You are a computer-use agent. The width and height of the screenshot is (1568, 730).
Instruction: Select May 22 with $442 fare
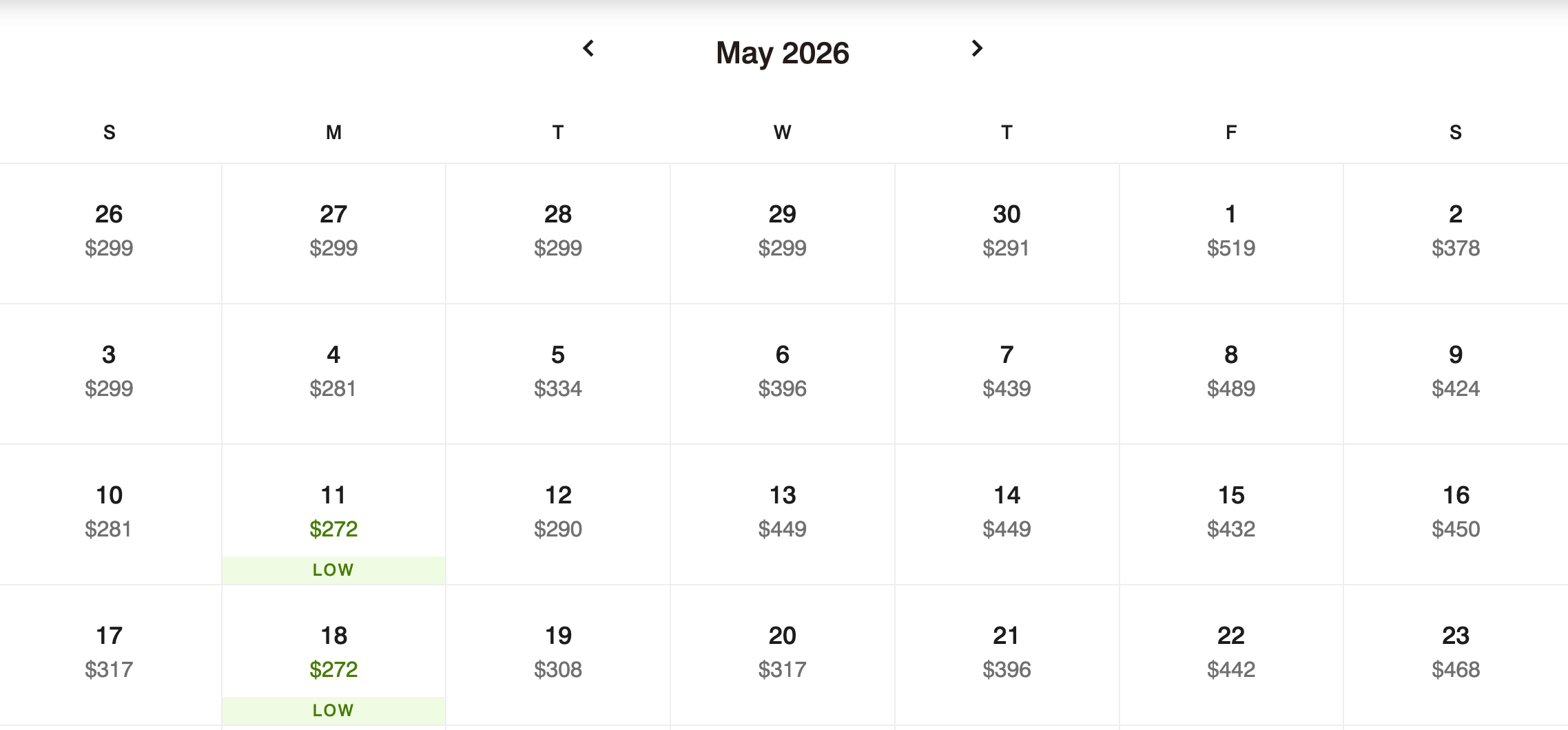(x=1231, y=653)
